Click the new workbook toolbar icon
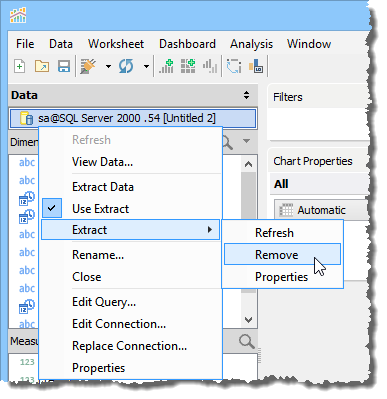Image resolution: width=387 pixels, height=399 pixels. tap(20, 66)
